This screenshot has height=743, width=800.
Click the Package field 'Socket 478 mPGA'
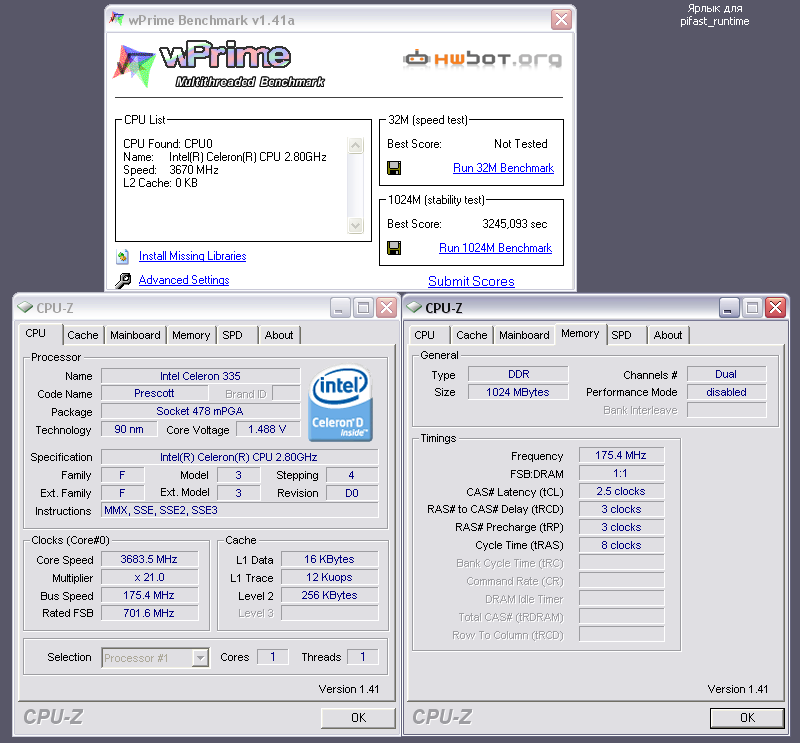[201, 411]
